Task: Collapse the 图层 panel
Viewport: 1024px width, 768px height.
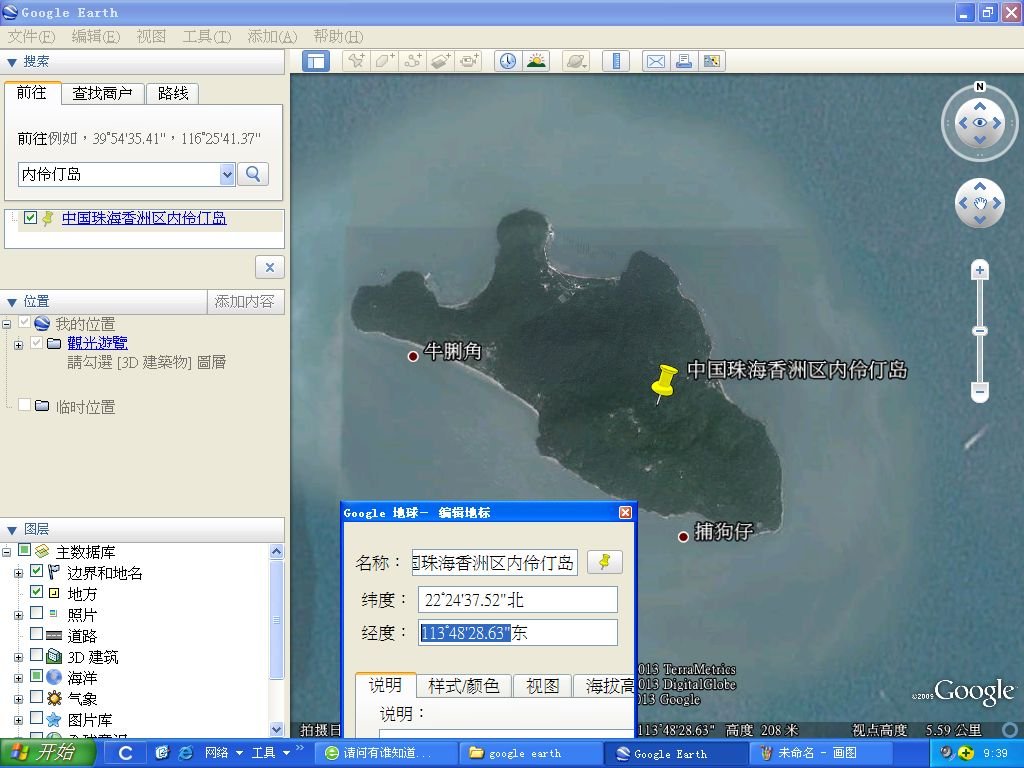Action: coord(11,530)
